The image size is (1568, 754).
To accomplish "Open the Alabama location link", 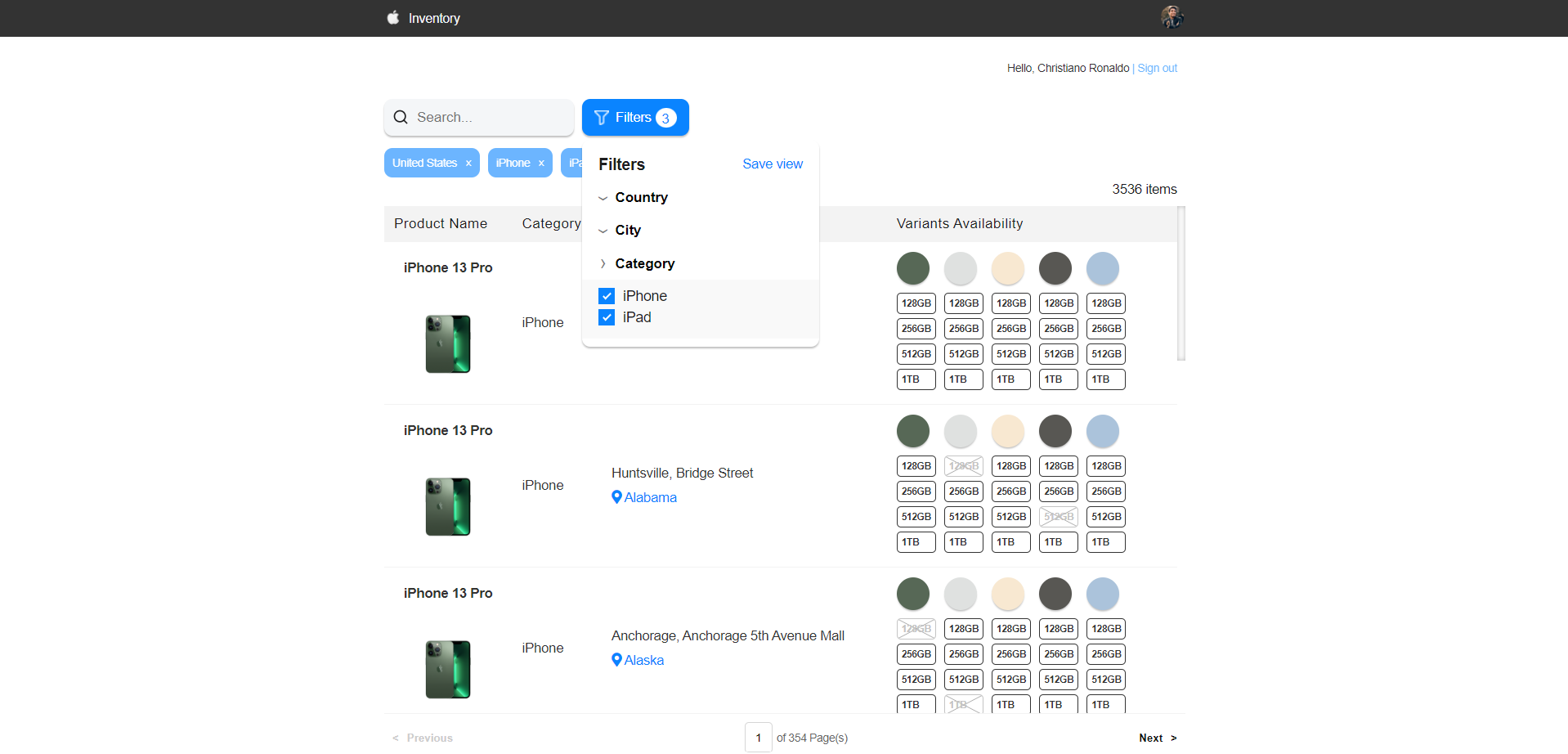I will tap(651, 497).
